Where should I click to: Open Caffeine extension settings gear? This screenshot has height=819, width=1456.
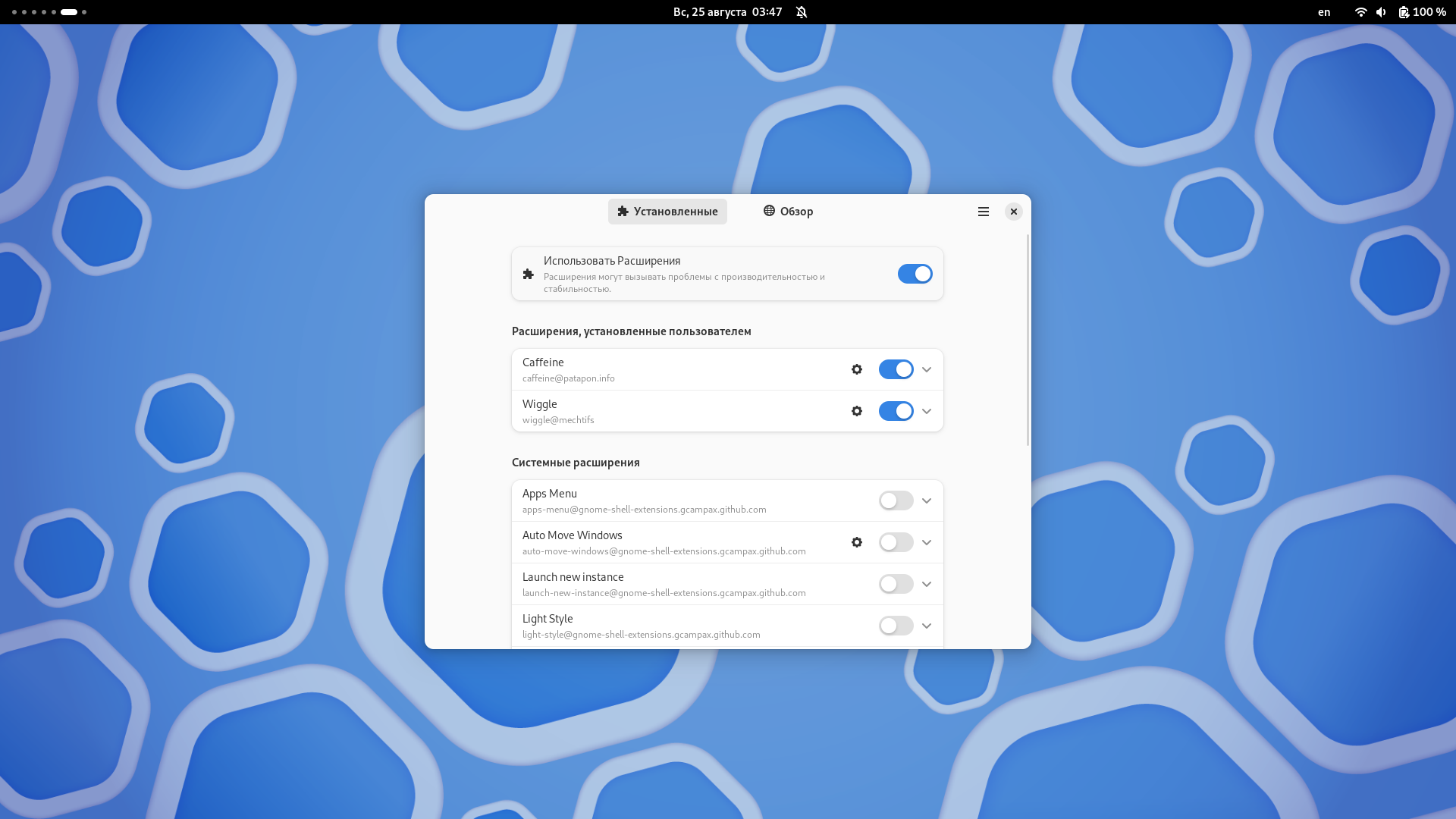coord(857,369)
